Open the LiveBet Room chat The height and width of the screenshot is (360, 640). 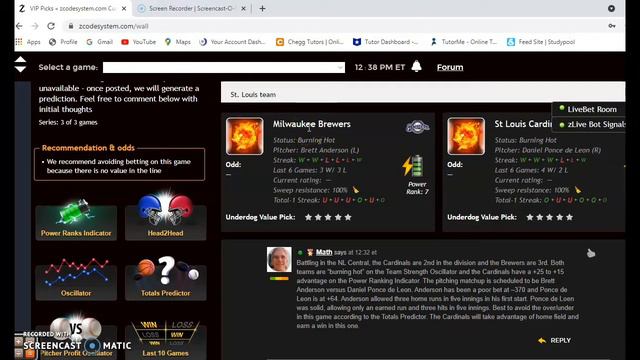click(588, 109)
